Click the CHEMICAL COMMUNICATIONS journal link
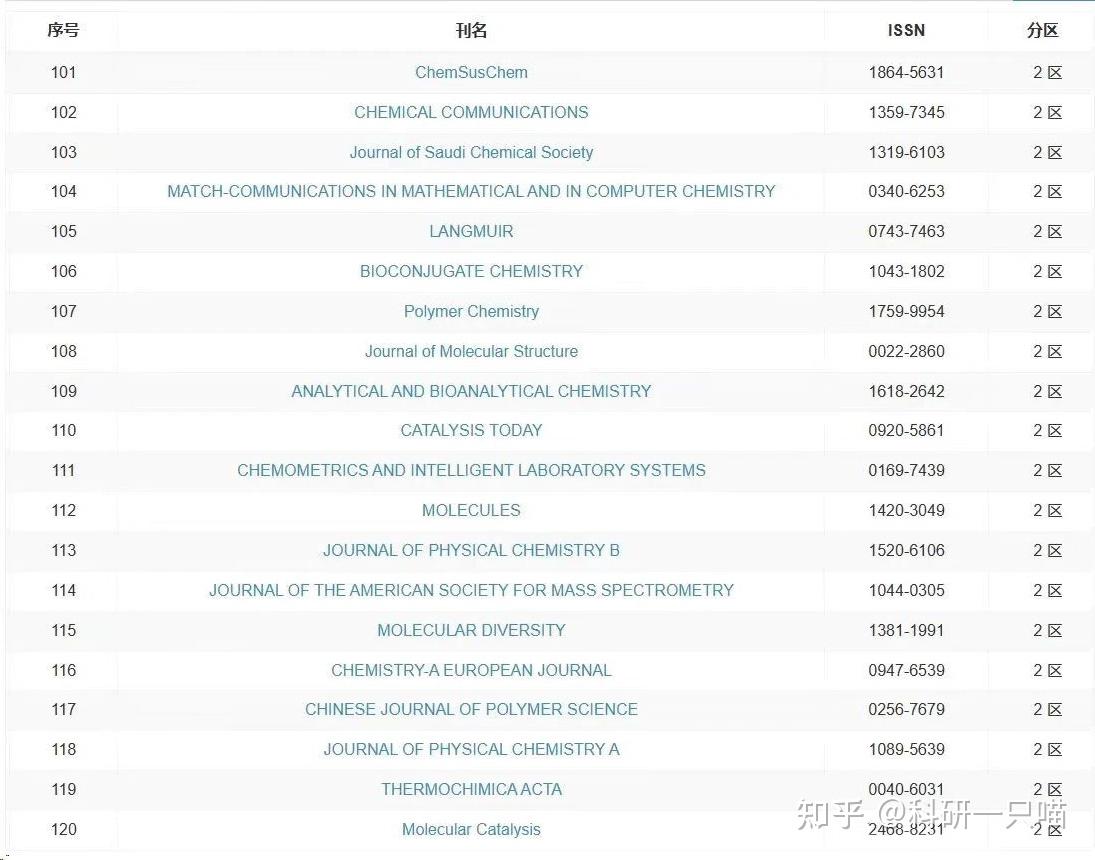Image resolution: width=1095 pixels, height=860 pixels. pyautogui.click(x=471, y=112)
